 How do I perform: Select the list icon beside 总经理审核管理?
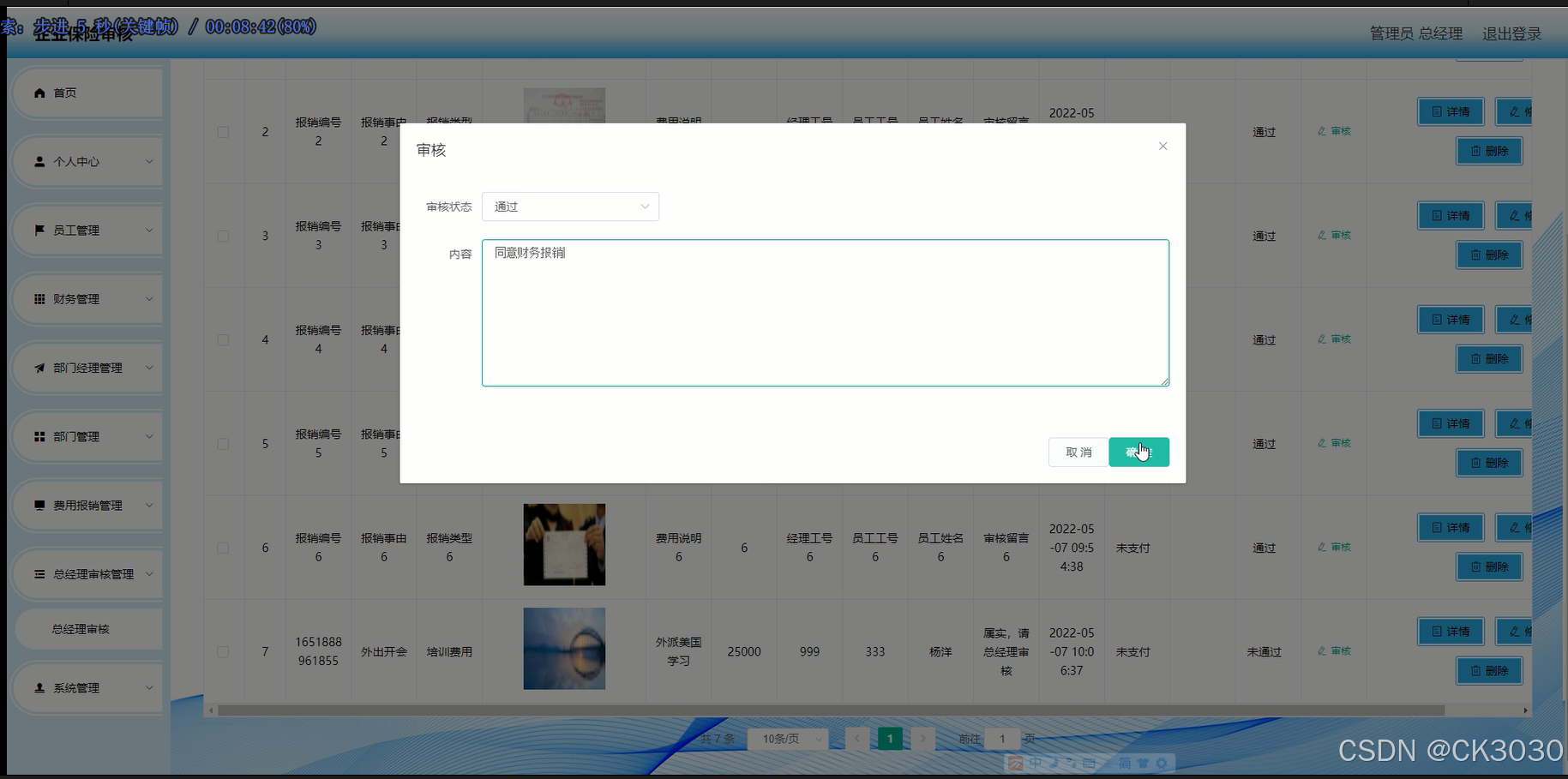point(38,573)
